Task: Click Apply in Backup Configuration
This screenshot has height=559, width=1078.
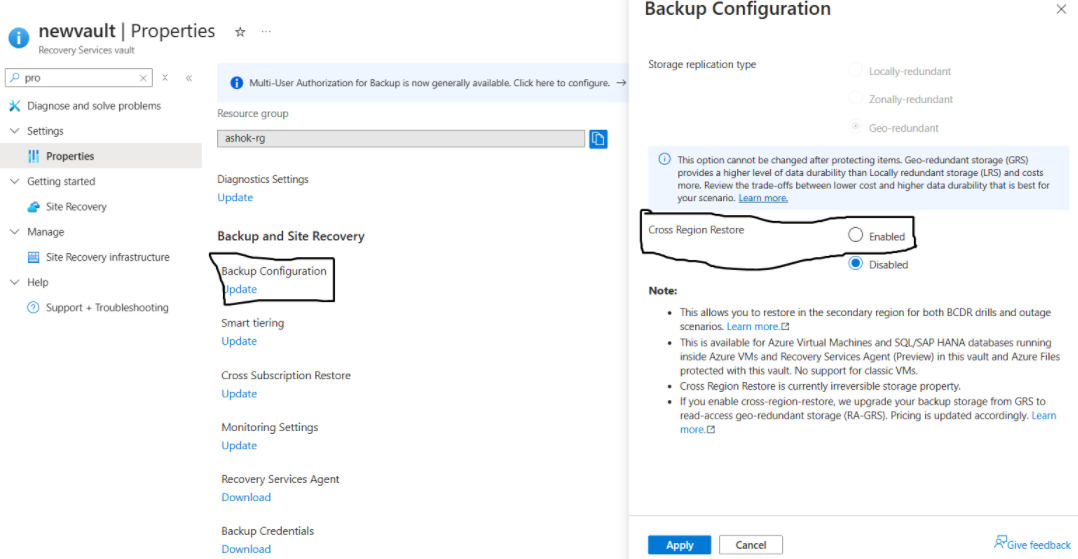Action: 679,545
